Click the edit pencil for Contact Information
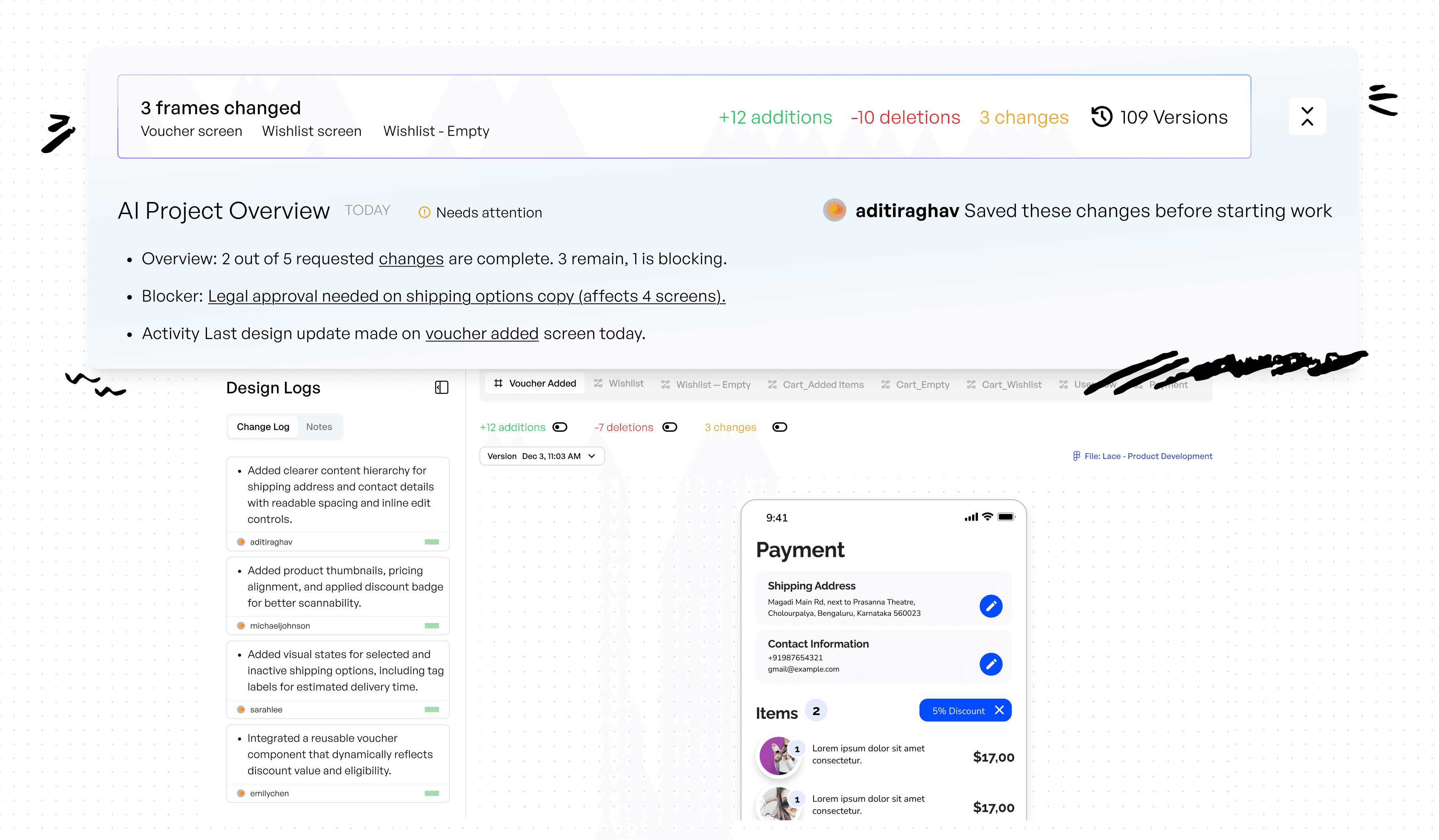Viewport: 1439px width, 840px height. click(x=991, y=664)
